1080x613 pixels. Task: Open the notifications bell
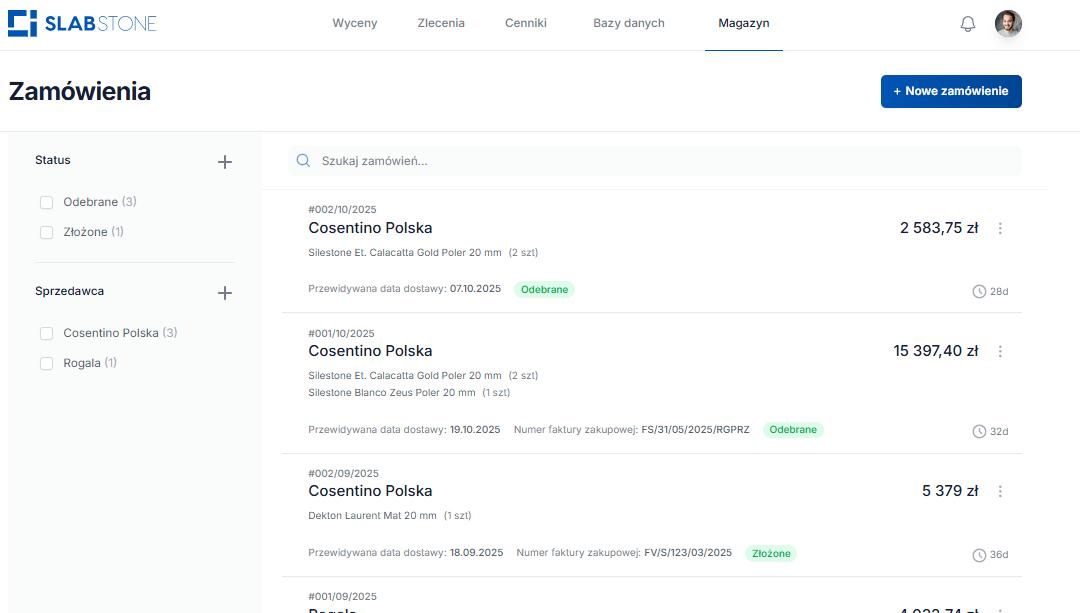click(967, 24)
